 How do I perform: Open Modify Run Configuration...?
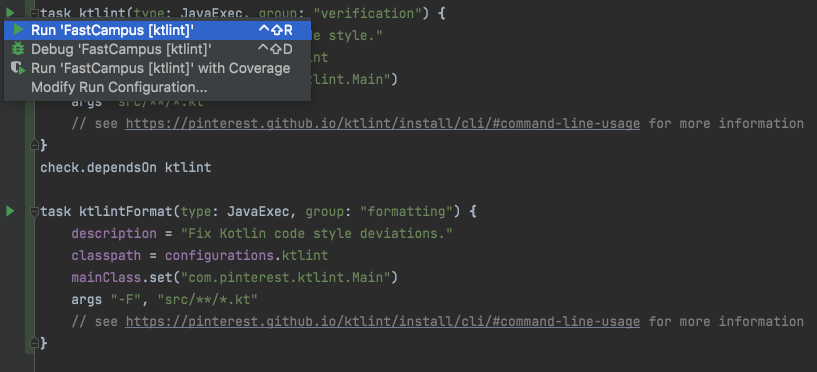[x=157, y=87]
